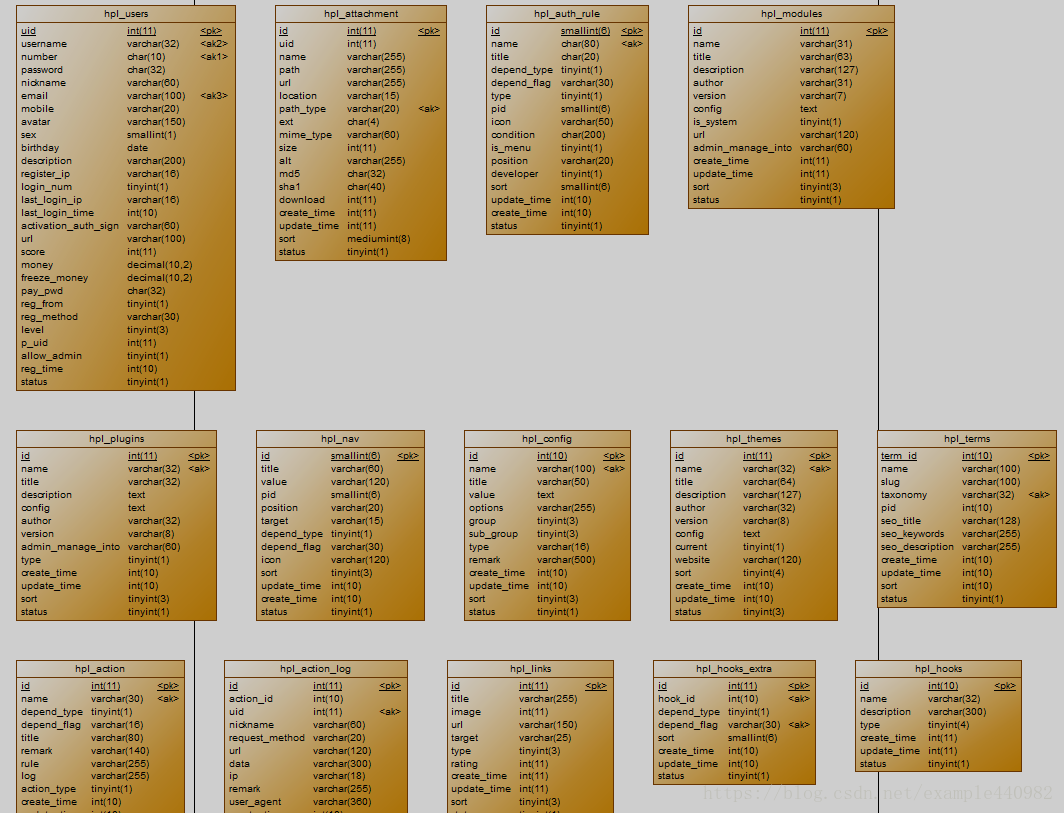Viewport: 1064px width, 813px height.
Task: Click the 'tinyint(4)' type in hpl_hooks
Action: [949, 725]
